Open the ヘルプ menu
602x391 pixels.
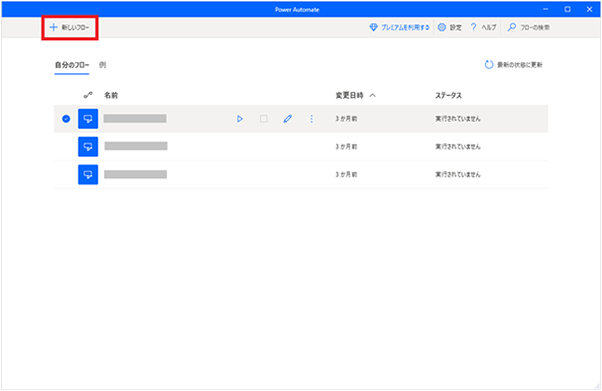483,27
